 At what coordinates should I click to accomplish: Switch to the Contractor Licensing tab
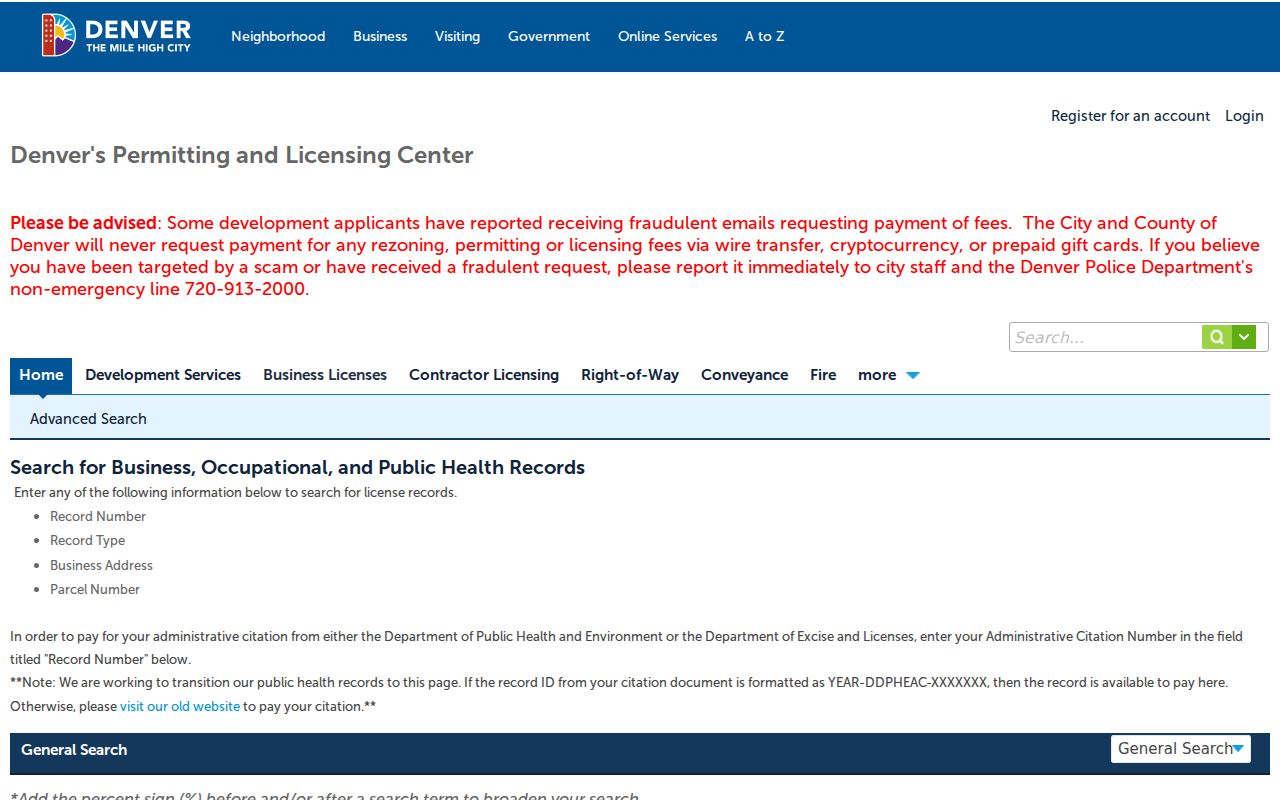click(484, 375)
